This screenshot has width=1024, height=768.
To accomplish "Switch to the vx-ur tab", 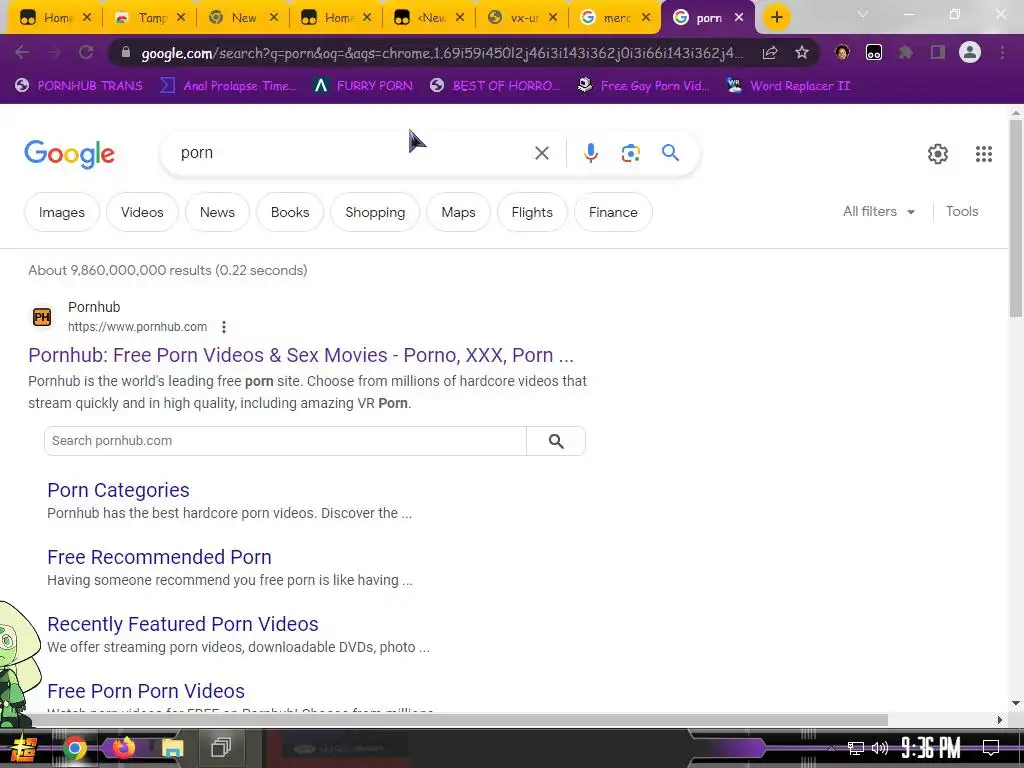I will (522, 18).
